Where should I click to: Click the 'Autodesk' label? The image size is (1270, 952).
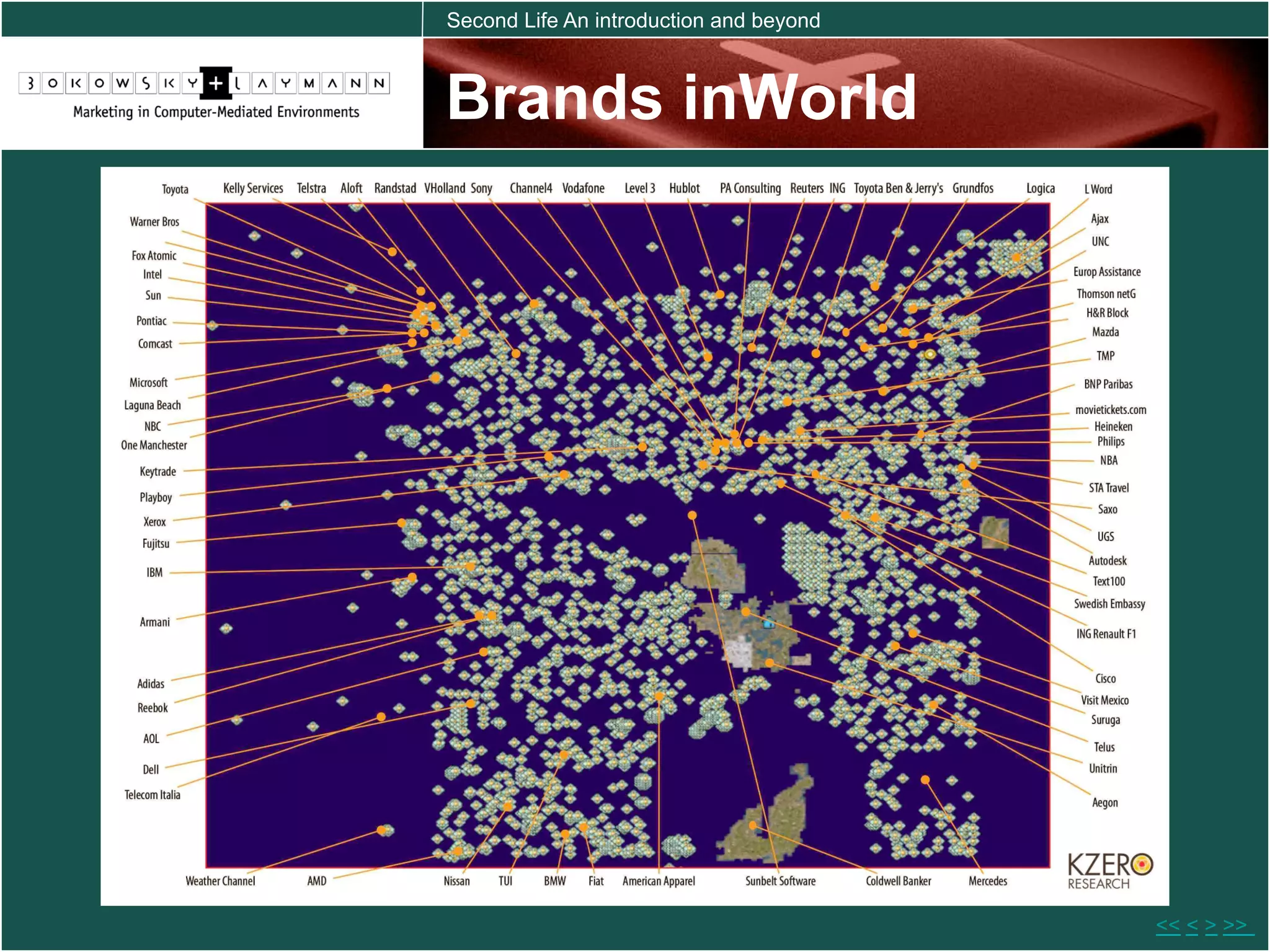point(1108,561)
